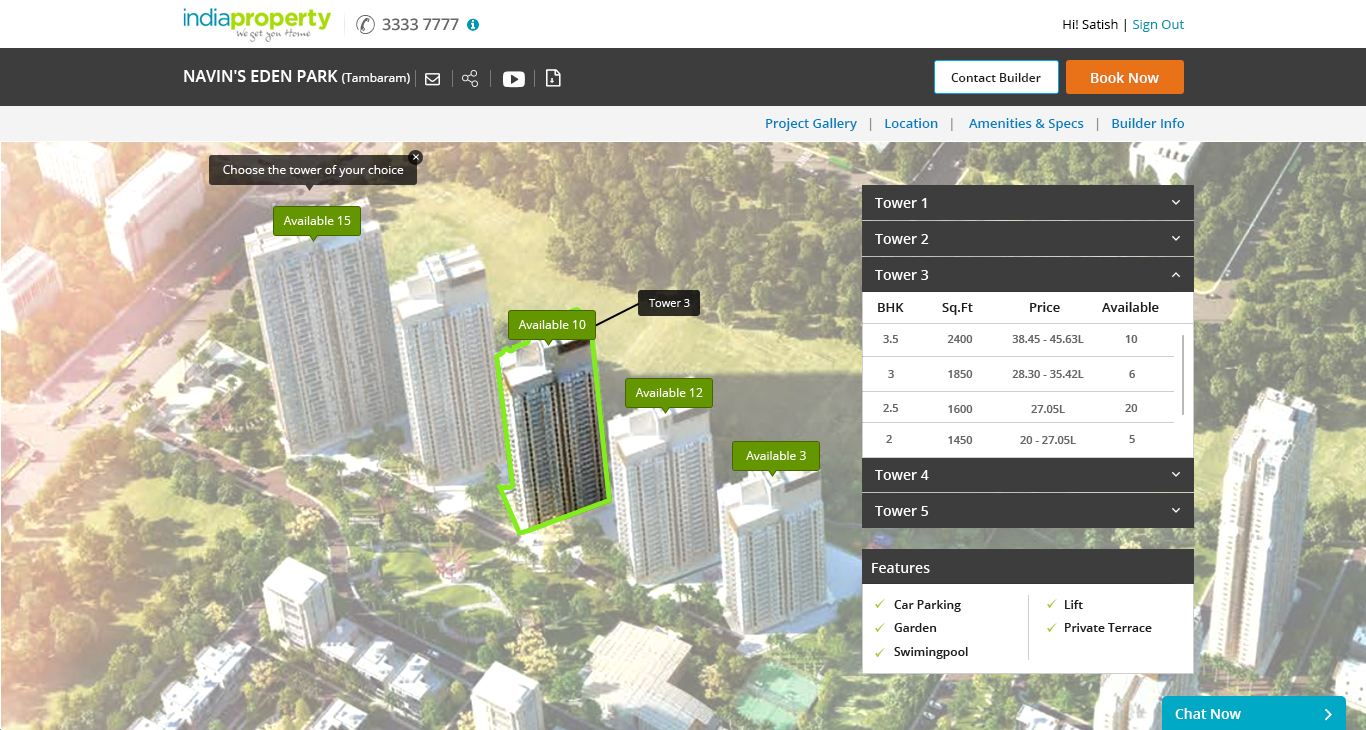1366x730 pixels.
Task: Click the '27.05L' price cell
Action: click(1047, 408)
